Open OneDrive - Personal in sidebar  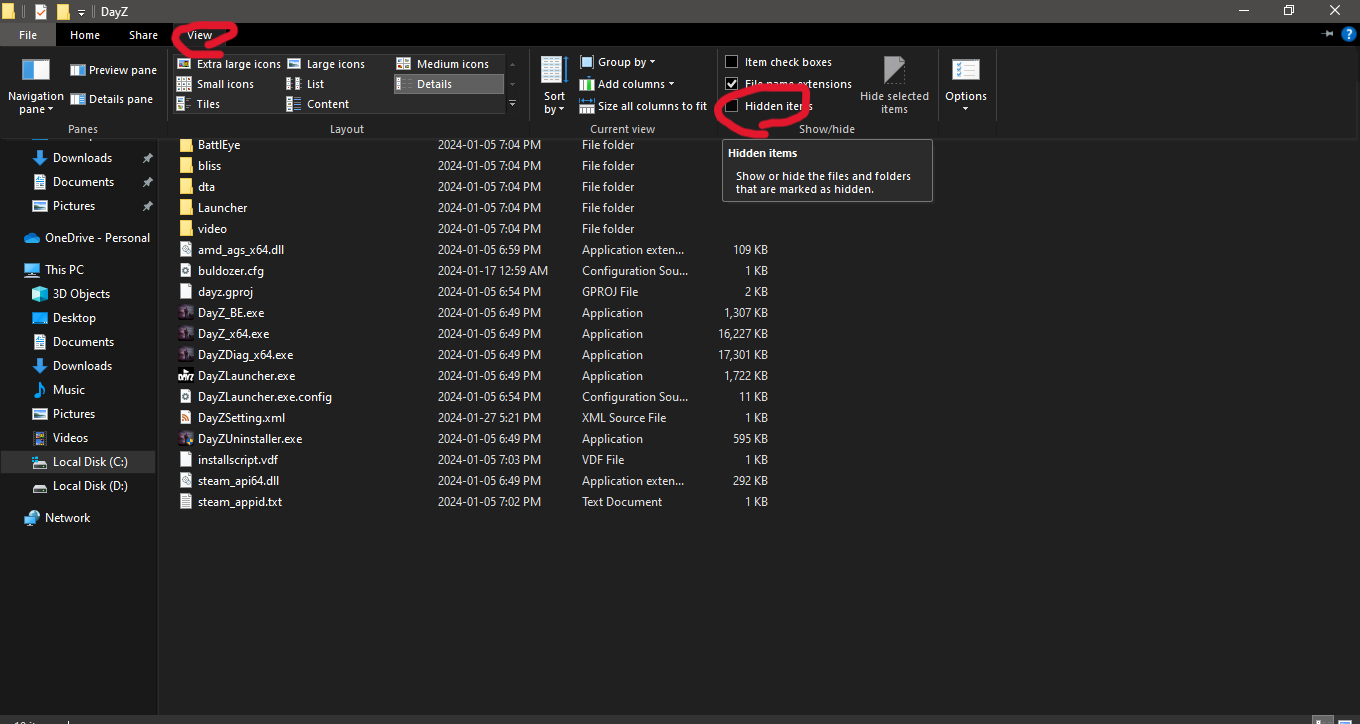(x=86, y=238)
